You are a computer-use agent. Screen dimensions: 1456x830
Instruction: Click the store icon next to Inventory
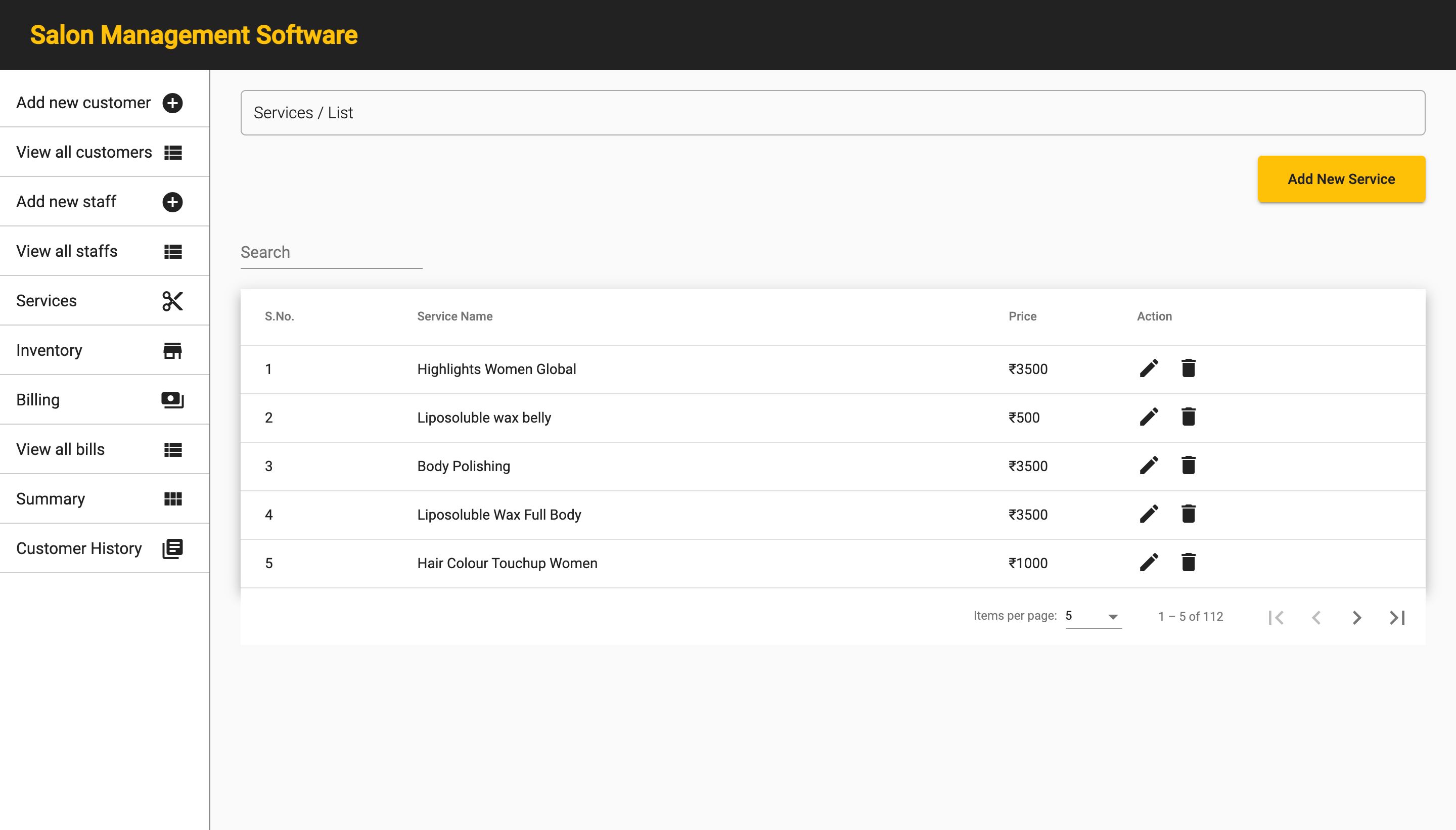pyautogui.click(x=172, y=351)
